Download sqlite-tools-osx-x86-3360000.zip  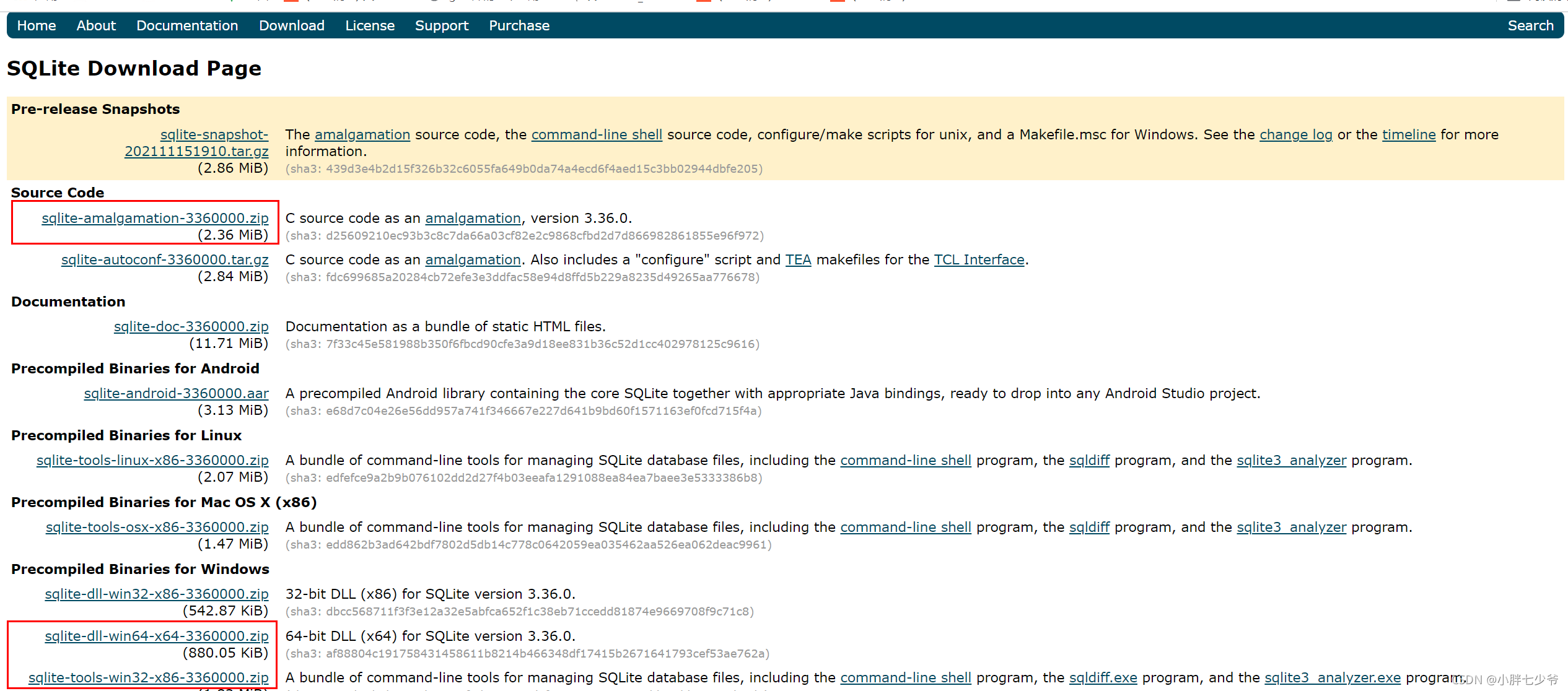tap(157, 527)
